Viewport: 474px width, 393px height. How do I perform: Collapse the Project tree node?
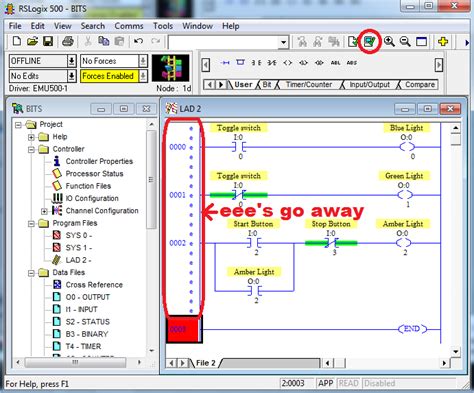coord(18,125)
